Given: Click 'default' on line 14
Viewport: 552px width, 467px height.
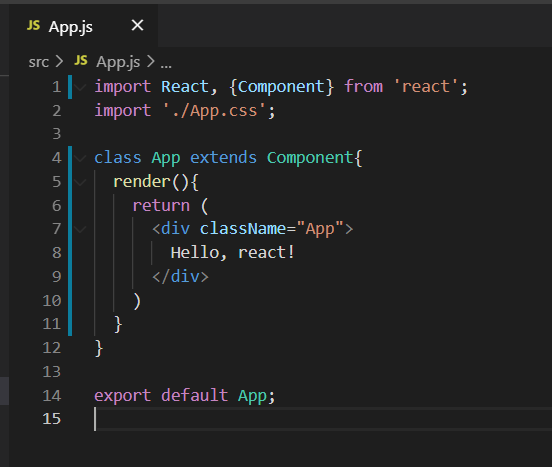Looking at the screenshot, I should 195,396.
